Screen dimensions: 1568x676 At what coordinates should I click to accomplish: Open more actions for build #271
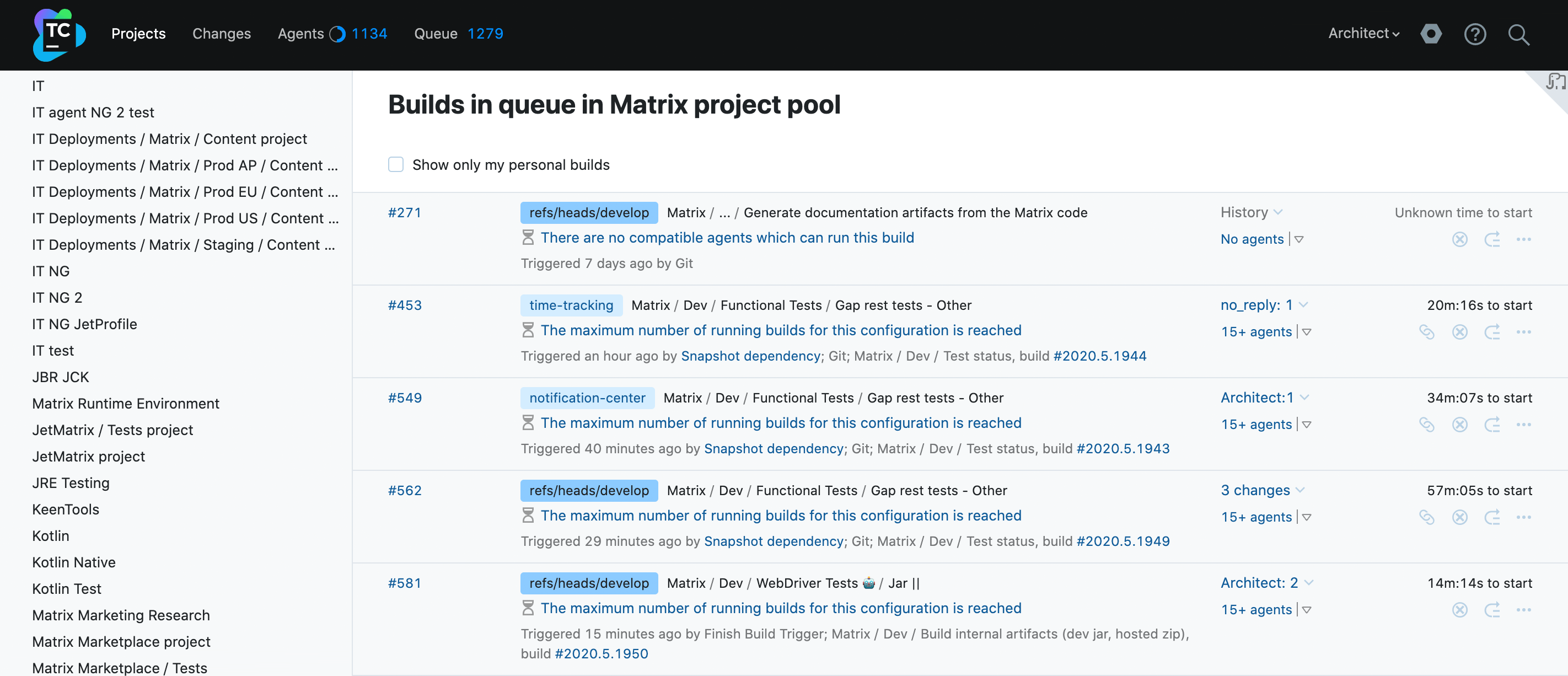(x=1523, y=239)
